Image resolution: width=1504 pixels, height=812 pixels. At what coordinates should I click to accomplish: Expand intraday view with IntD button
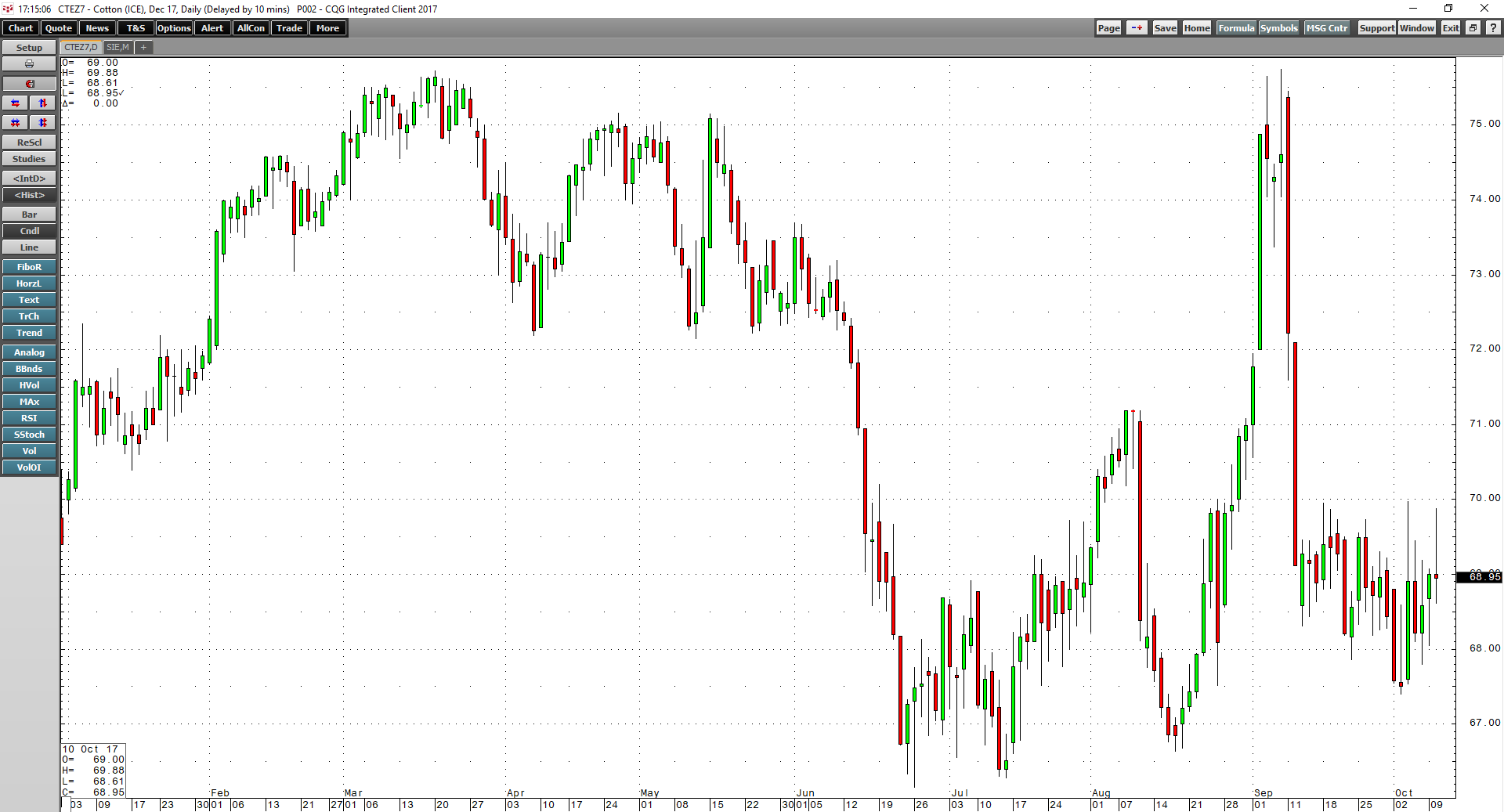tap(29, 178)
